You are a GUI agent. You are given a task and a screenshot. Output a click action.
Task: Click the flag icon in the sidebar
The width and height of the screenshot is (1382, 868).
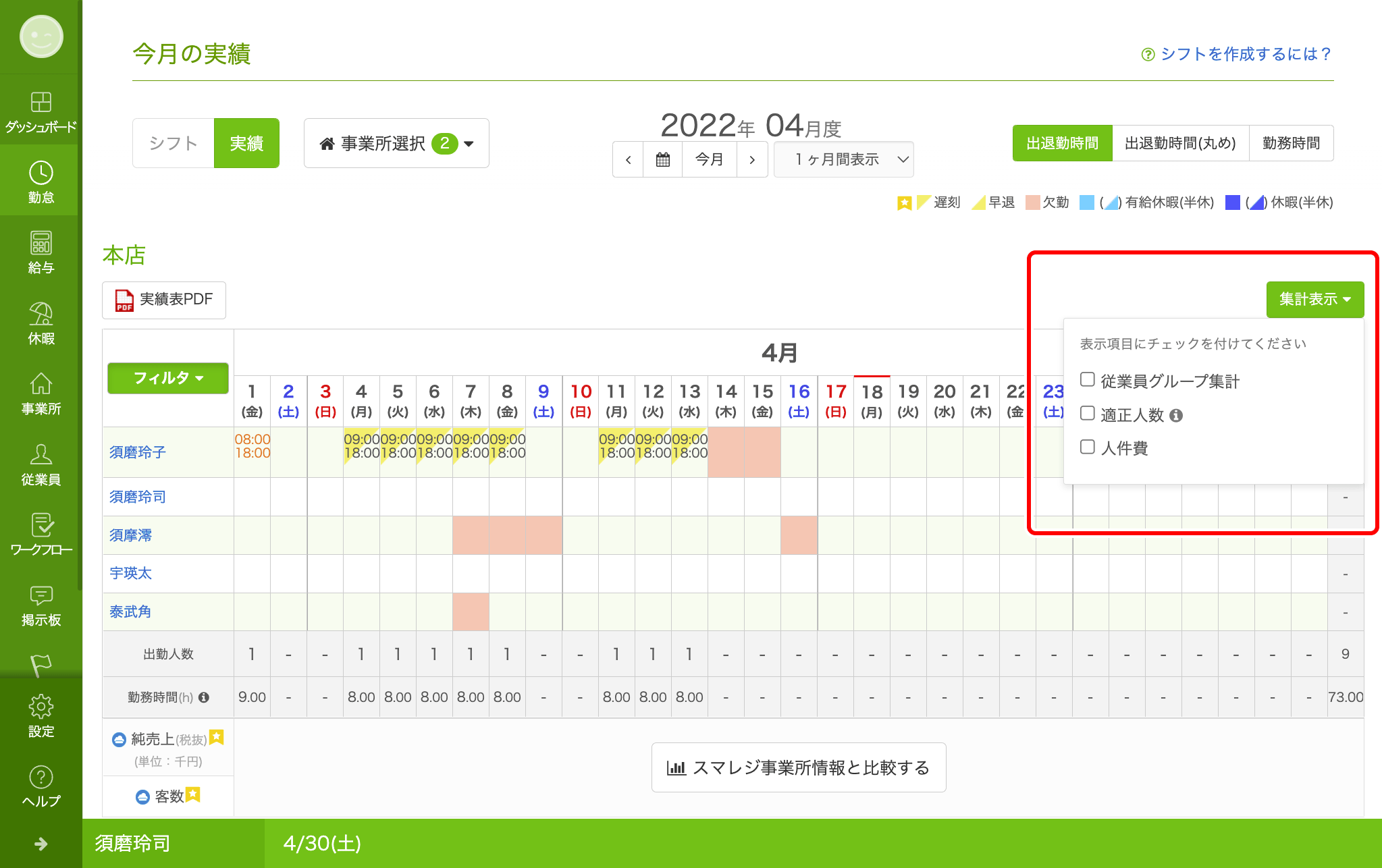(41, 665)
